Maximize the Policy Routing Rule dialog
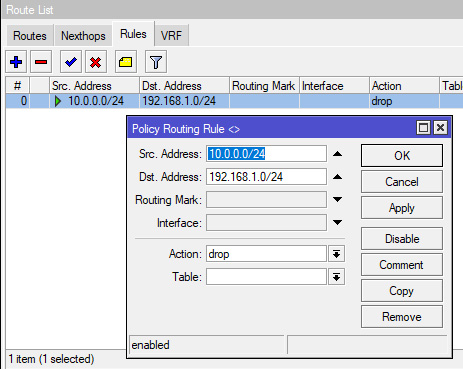This screenshot has height=369, width=463. click(423, 128)
